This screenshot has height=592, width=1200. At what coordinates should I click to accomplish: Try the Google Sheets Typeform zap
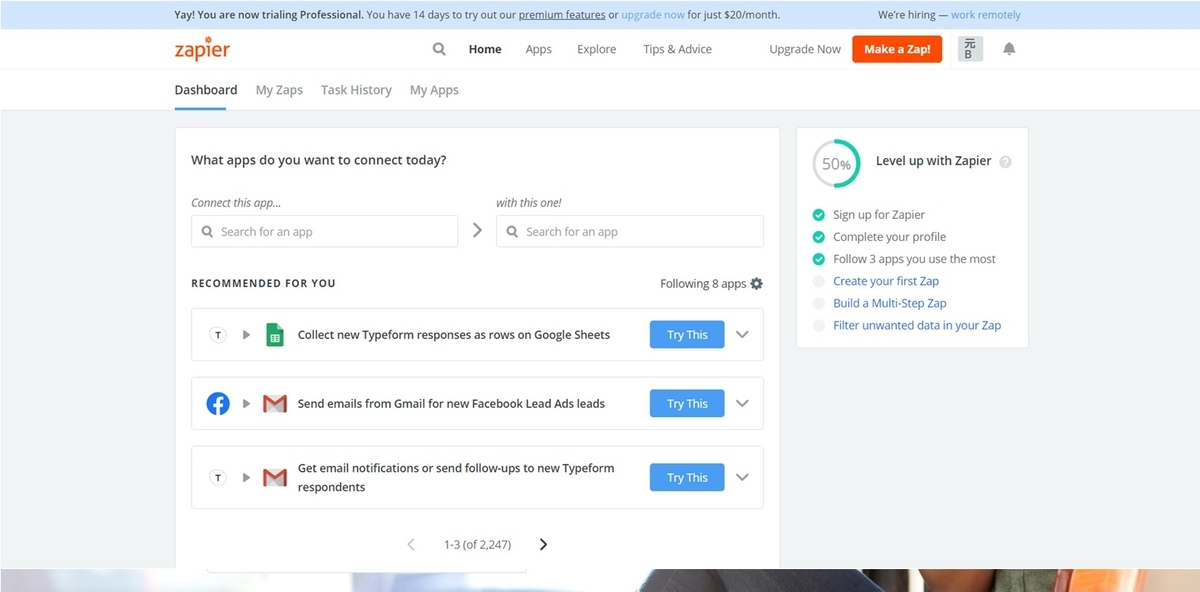click(687, 335)
